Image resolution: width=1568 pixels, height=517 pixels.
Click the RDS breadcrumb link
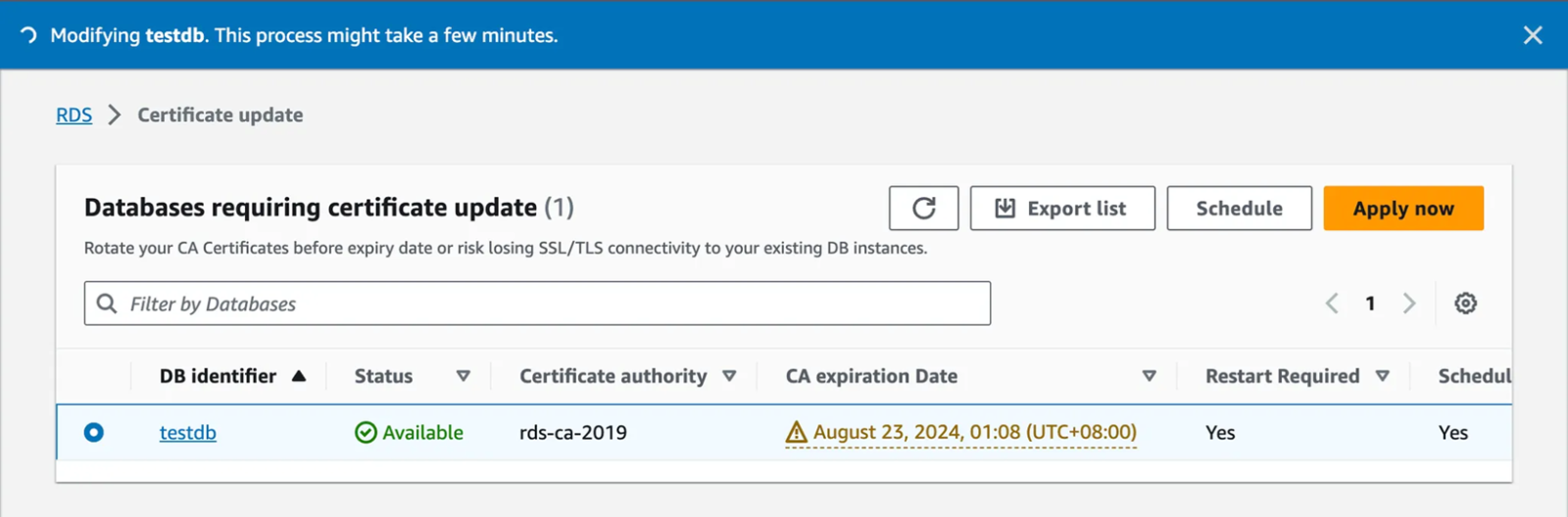click(73, 116)
